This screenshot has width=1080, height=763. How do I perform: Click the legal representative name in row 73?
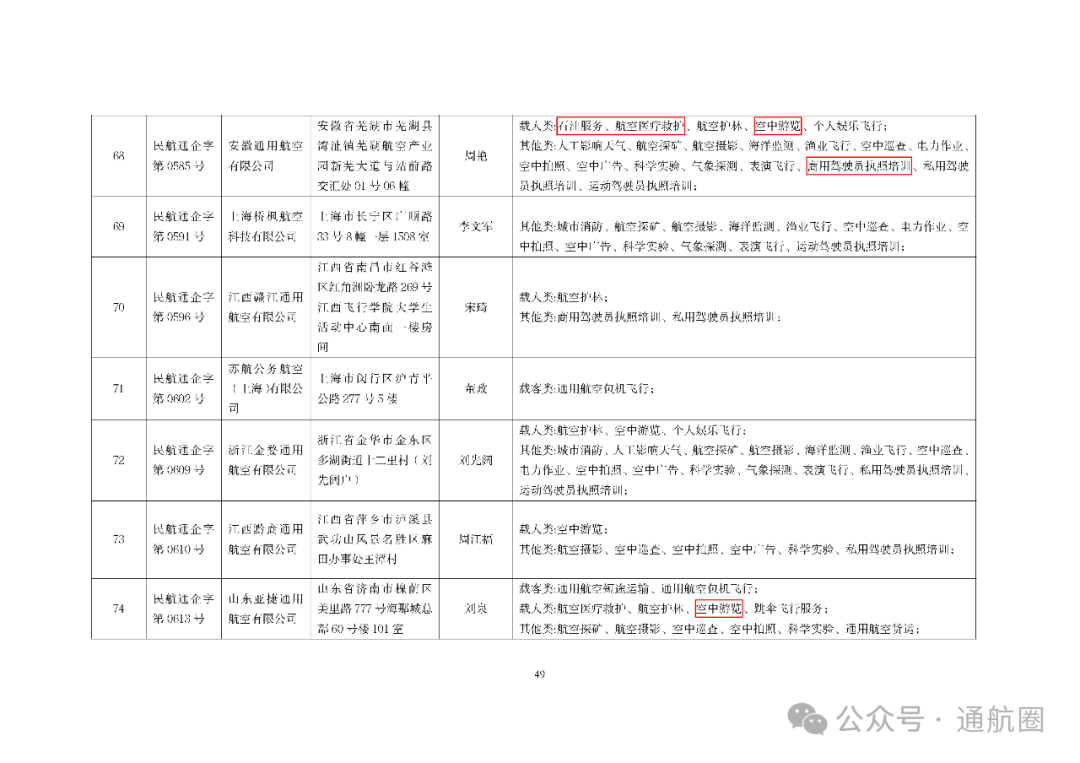point(475,539)
